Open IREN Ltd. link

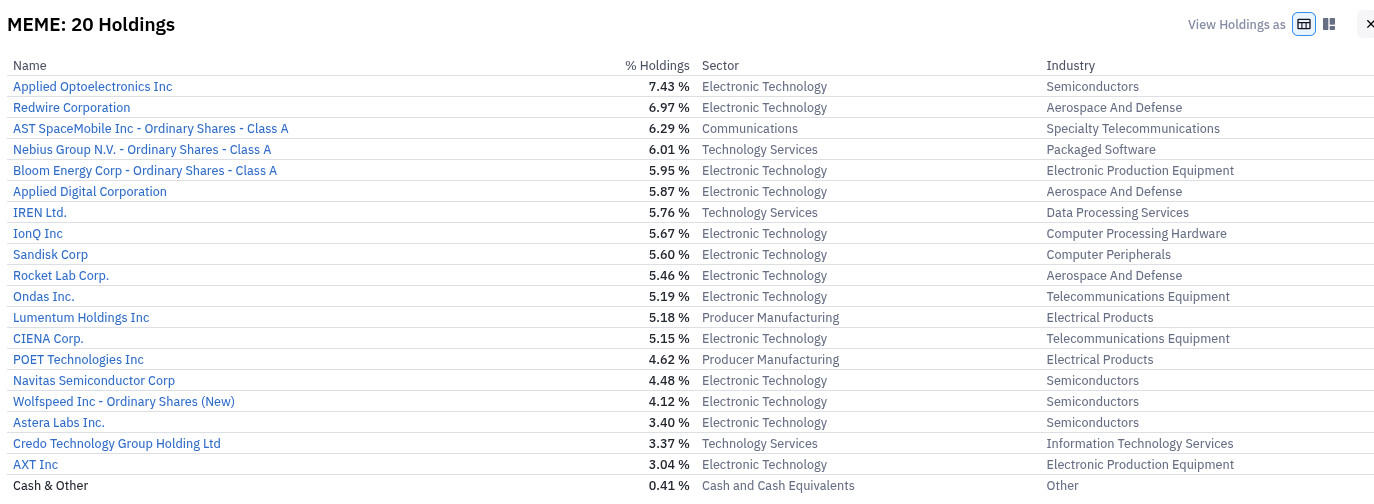(x=40, y=213)
